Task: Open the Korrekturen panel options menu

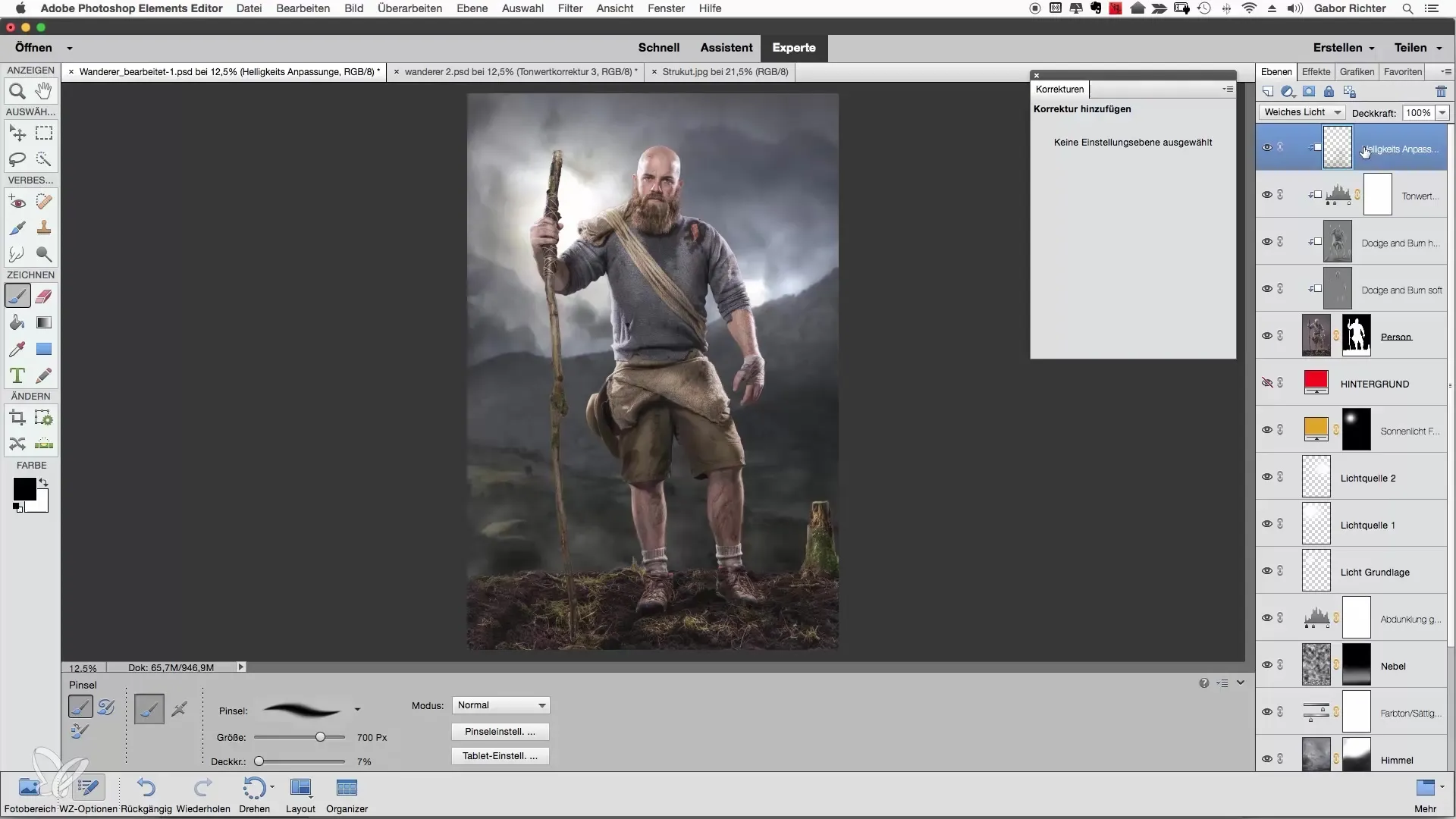Action: point(1228,89)
